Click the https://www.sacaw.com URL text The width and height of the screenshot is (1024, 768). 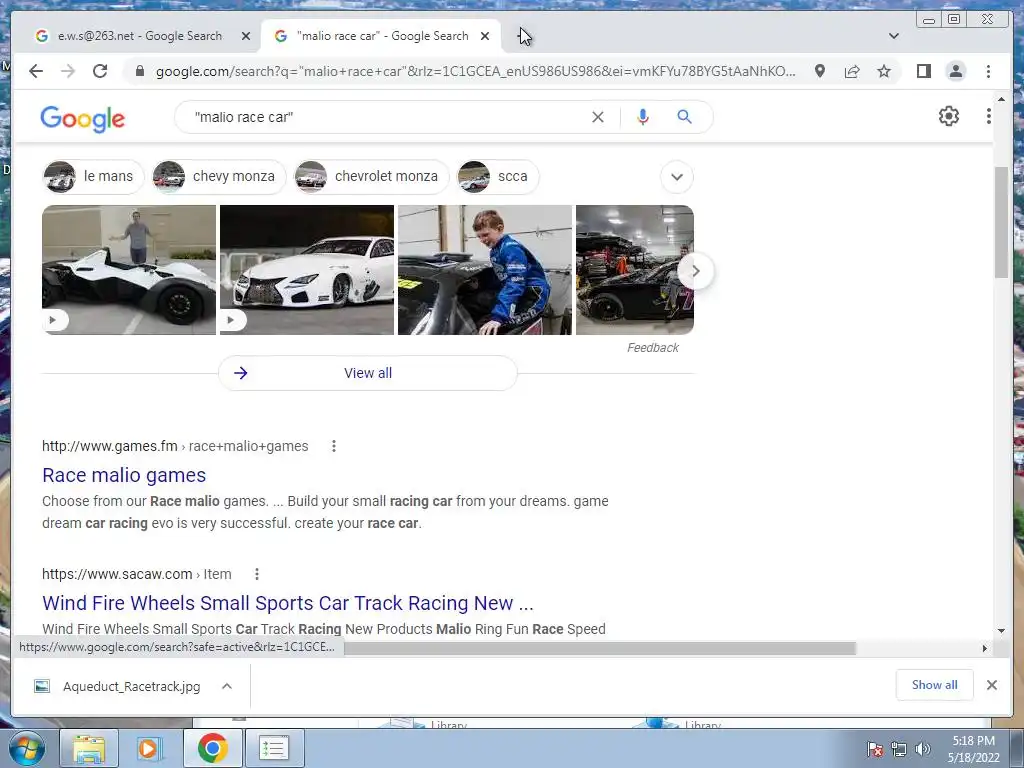(117, 574)
